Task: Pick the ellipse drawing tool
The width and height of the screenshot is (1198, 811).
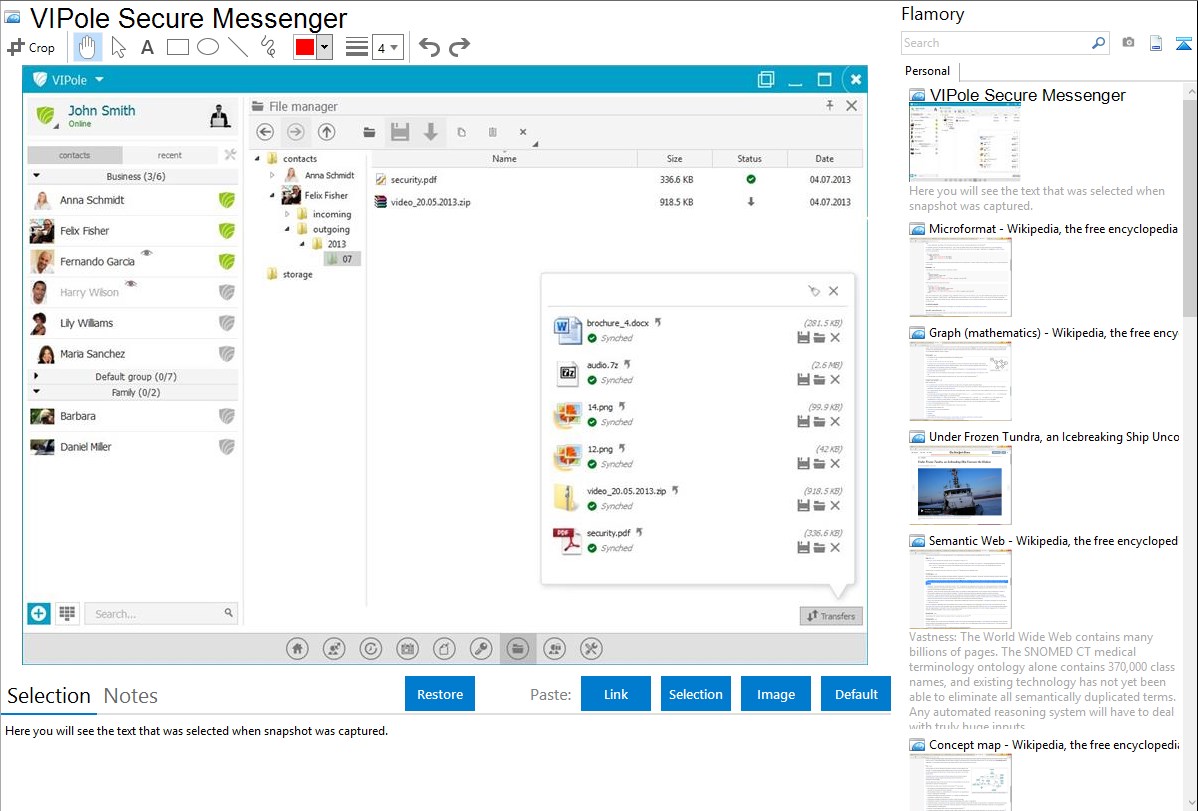Action: 208,47
